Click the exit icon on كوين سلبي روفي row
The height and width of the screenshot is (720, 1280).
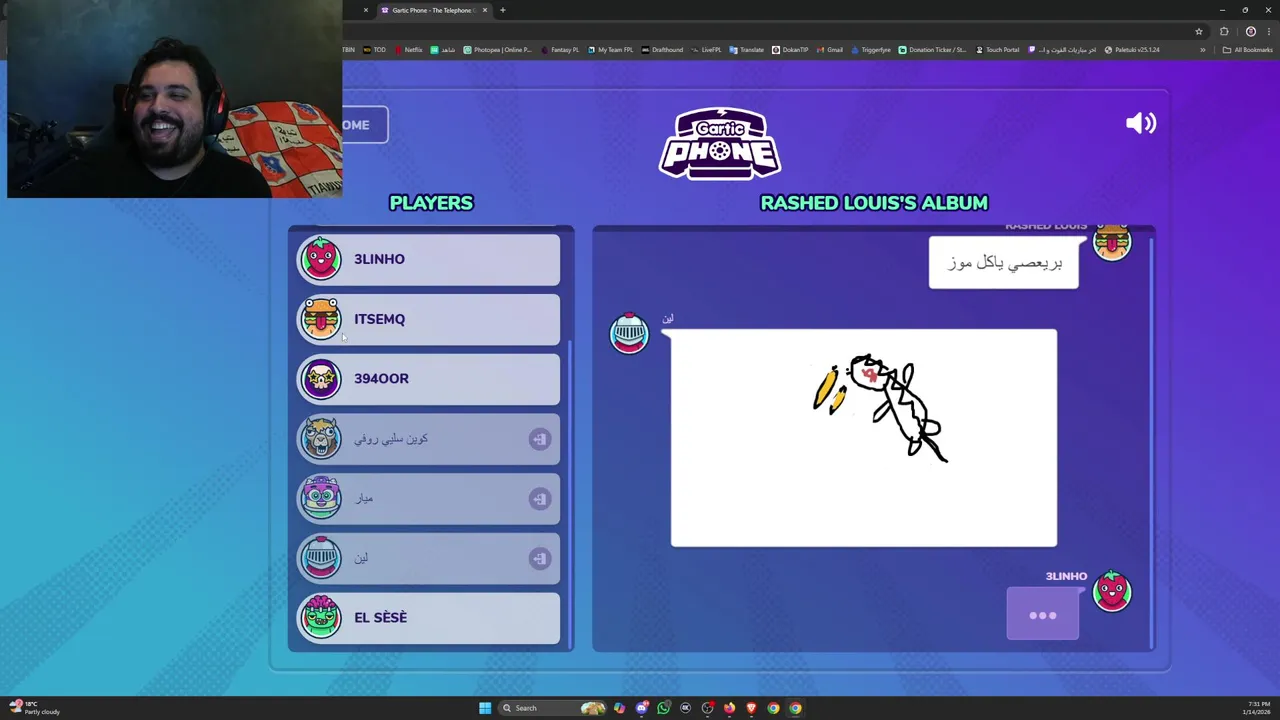(x=540, y=439)
